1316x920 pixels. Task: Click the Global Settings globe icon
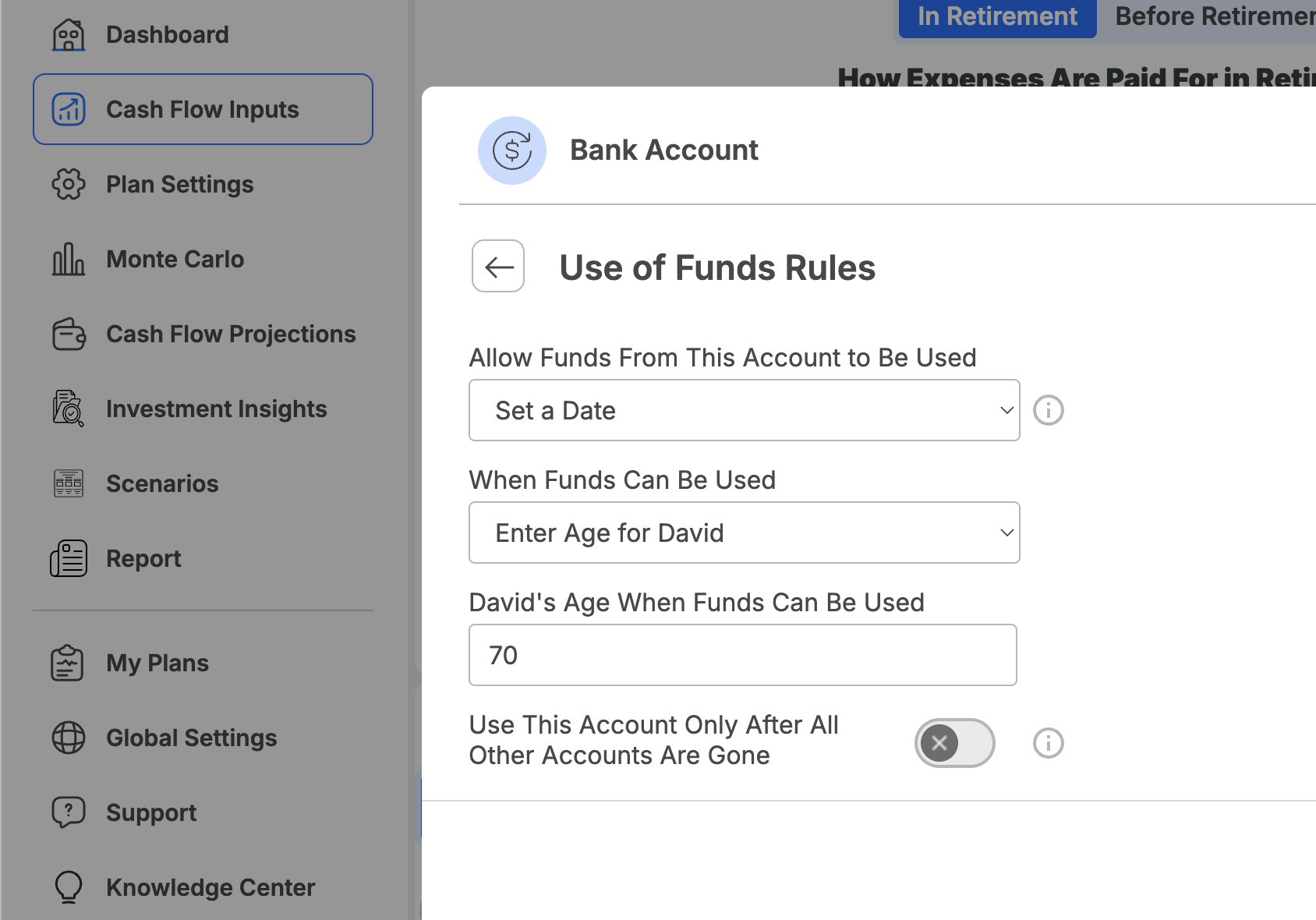[x=69, y=738]
